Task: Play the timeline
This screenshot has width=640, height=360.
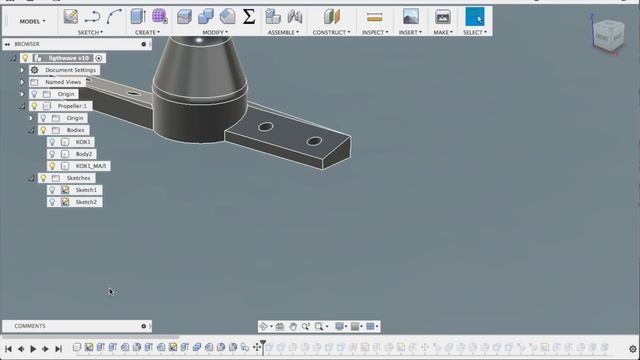Action: [33, 349]
